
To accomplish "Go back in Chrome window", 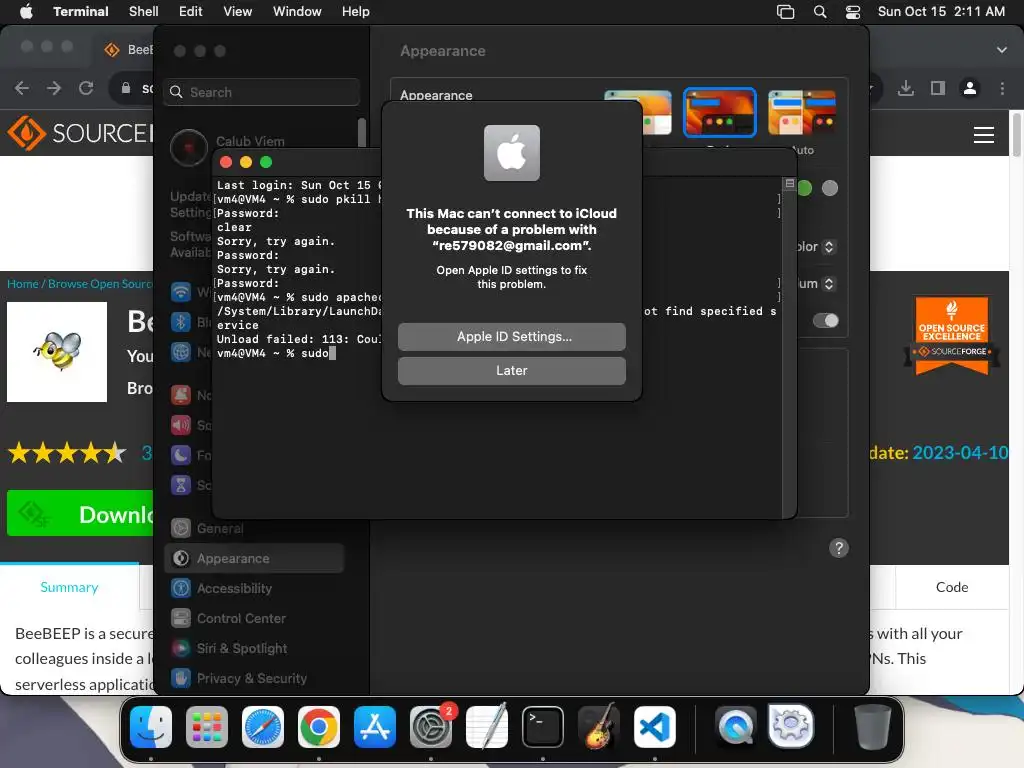I will pos(22,88).
